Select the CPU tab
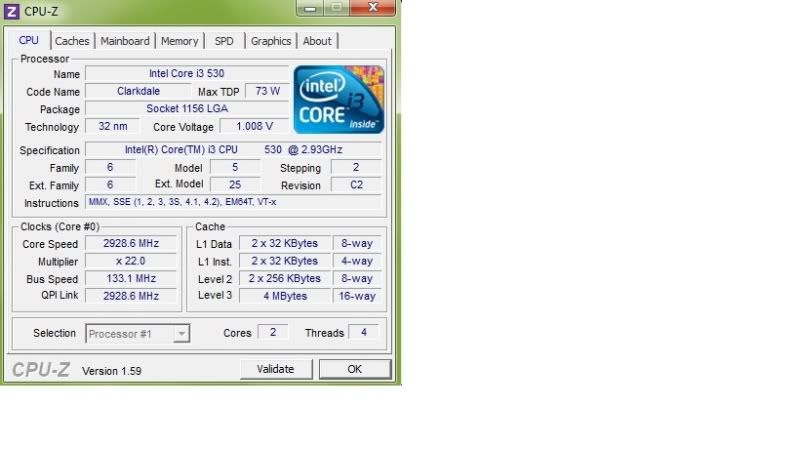This screenshot has height=449, width=799. click(29, 40)
